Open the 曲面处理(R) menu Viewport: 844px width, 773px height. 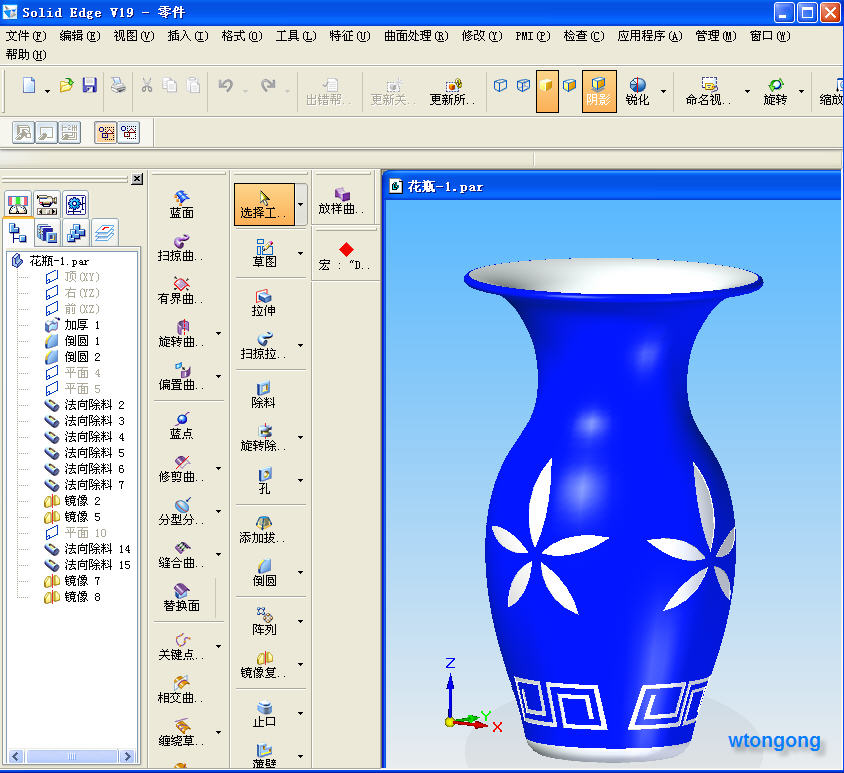click(x=416, y=36)
